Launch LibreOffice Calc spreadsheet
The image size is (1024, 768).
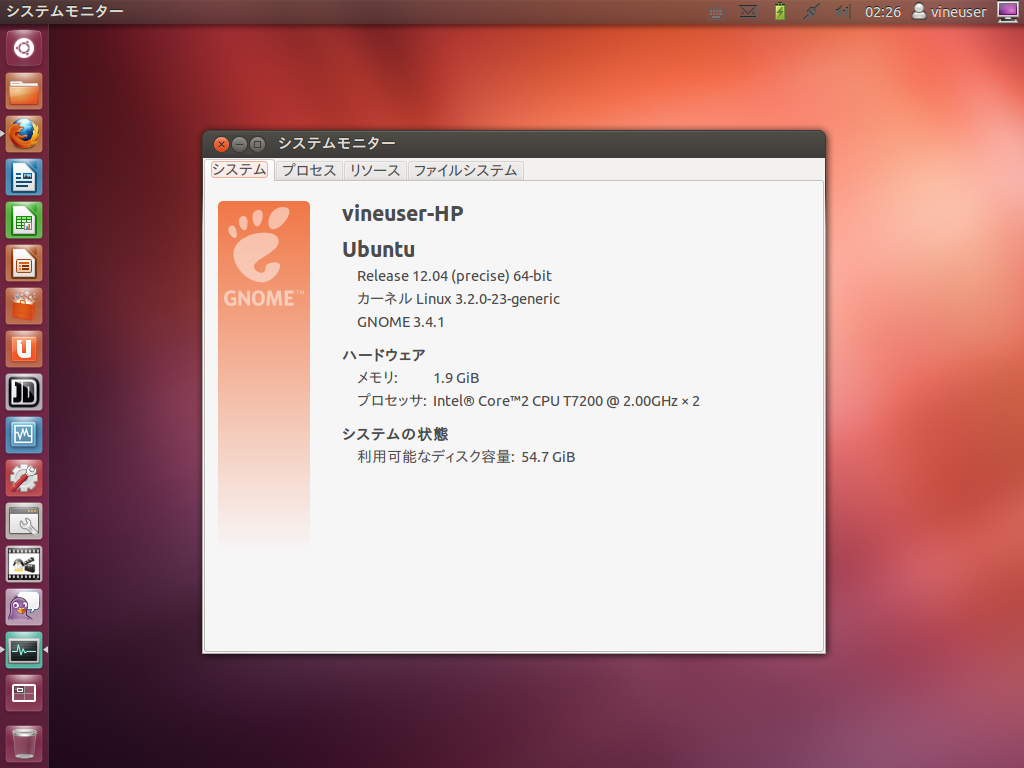24,220
